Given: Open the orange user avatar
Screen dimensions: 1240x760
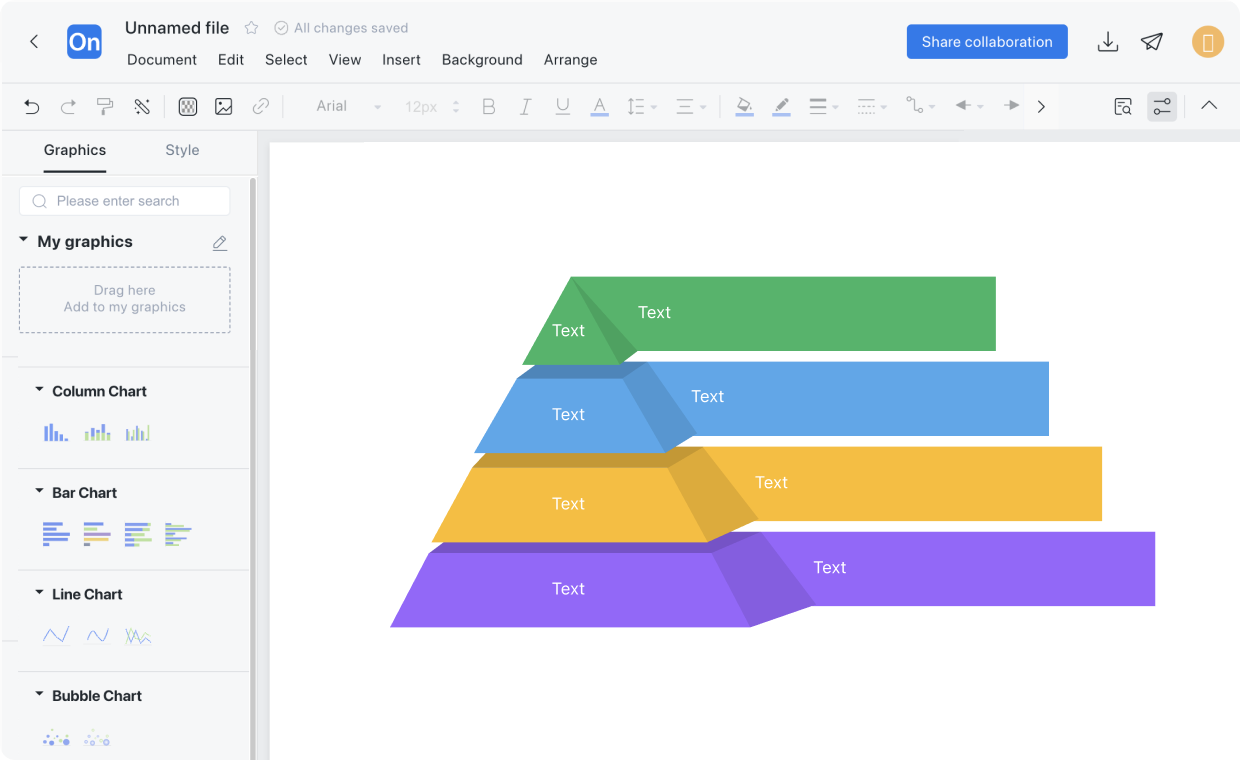Looking at the screenshot, I should coord(1208,42).
